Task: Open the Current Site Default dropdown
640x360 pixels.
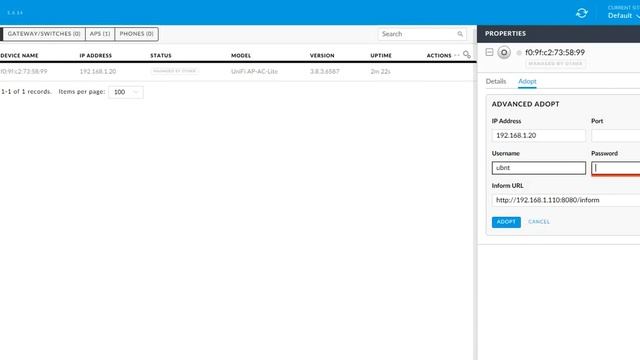Action: (624, 13)
